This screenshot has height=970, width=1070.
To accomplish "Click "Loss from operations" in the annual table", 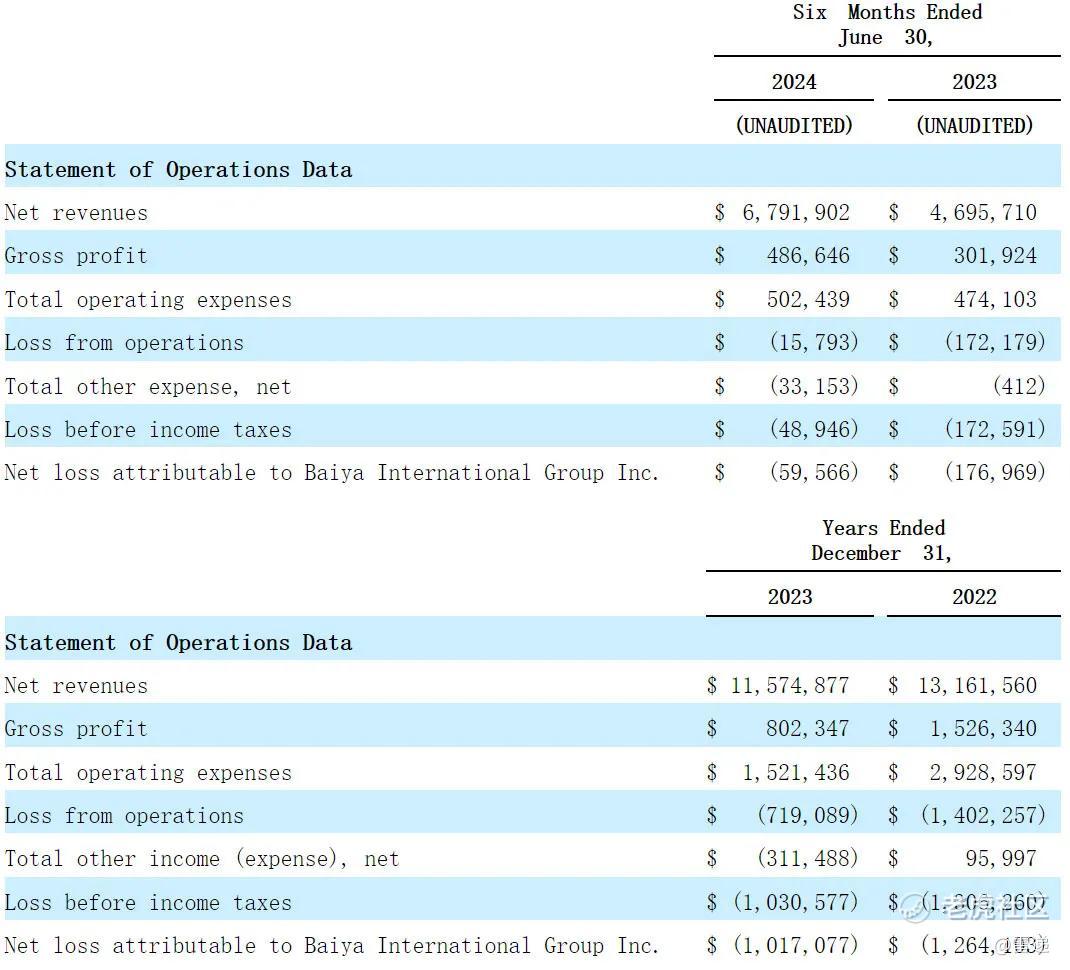I will pyautogui.click(x=124, y=816).
